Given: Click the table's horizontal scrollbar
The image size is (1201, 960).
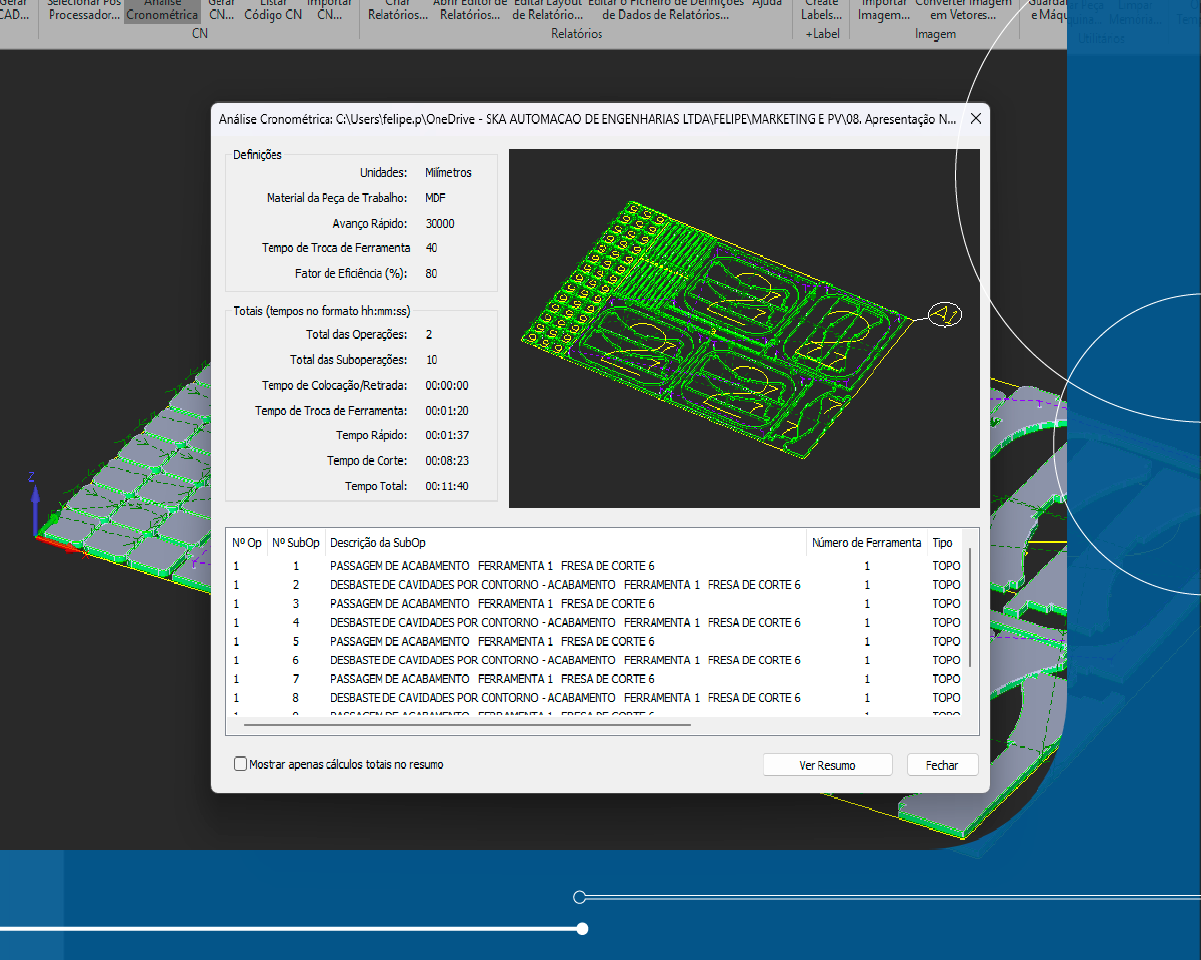Looking at the screenshot, I should 466,723.
